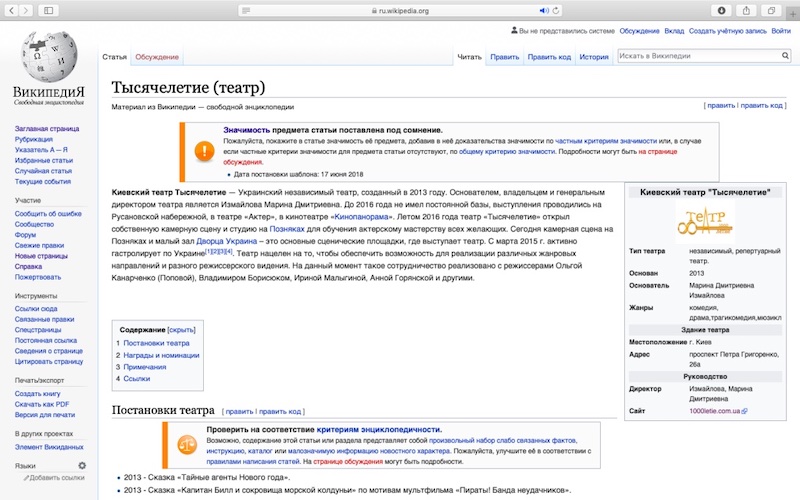
Task: Click править next to Постановки театра
Action: coord(239,411)
